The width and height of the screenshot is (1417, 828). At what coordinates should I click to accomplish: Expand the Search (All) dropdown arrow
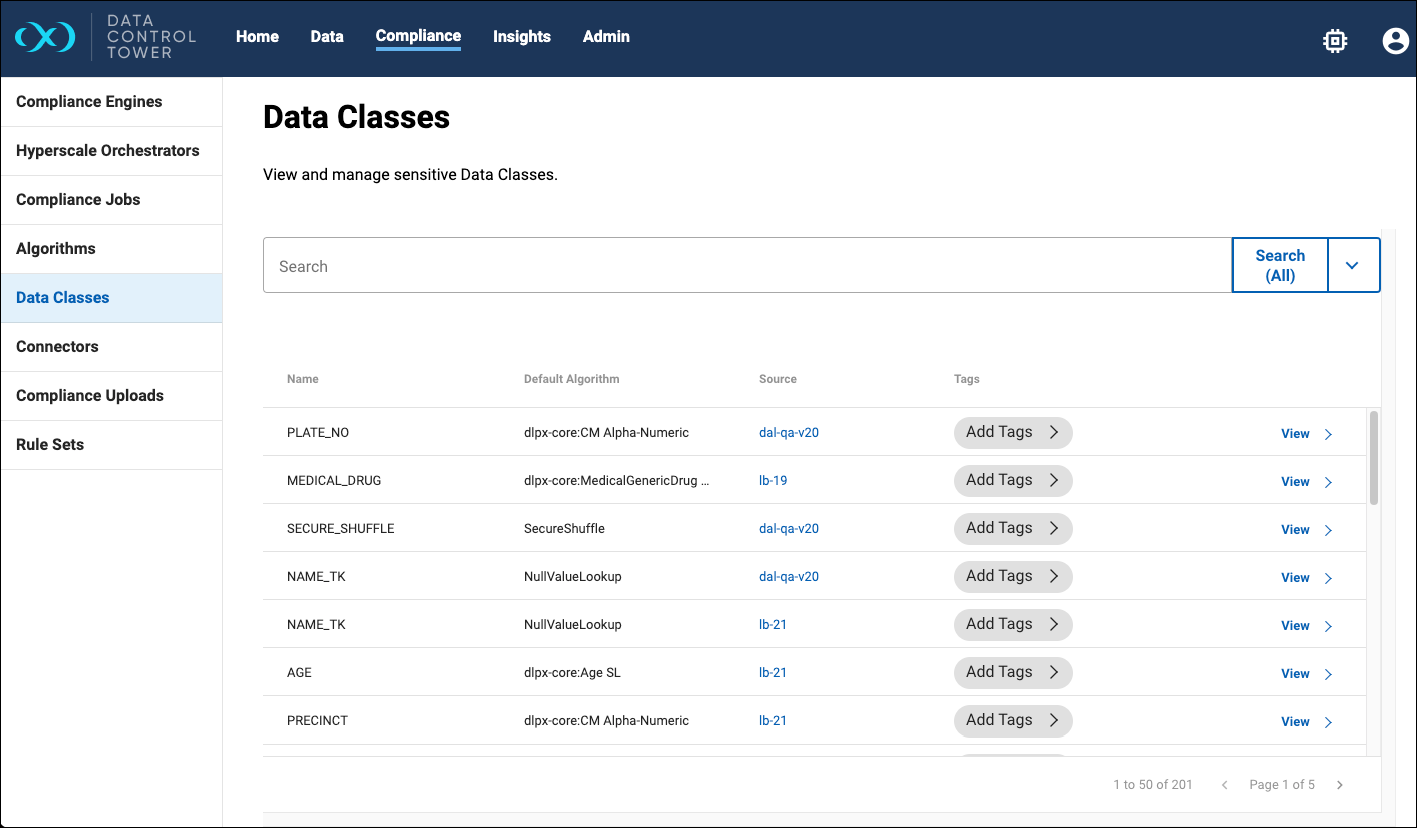1353,266
